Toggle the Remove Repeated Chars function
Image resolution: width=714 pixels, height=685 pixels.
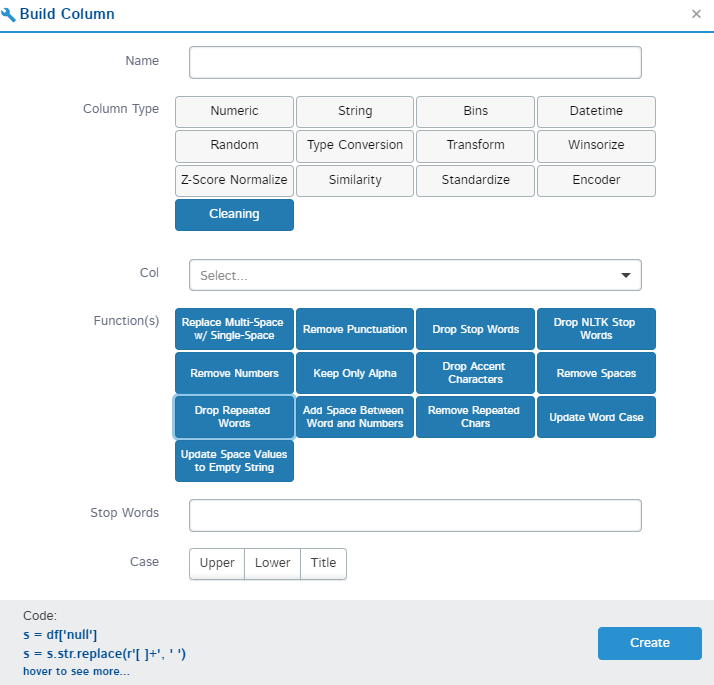pyautogui.click(x=475, y=417)
